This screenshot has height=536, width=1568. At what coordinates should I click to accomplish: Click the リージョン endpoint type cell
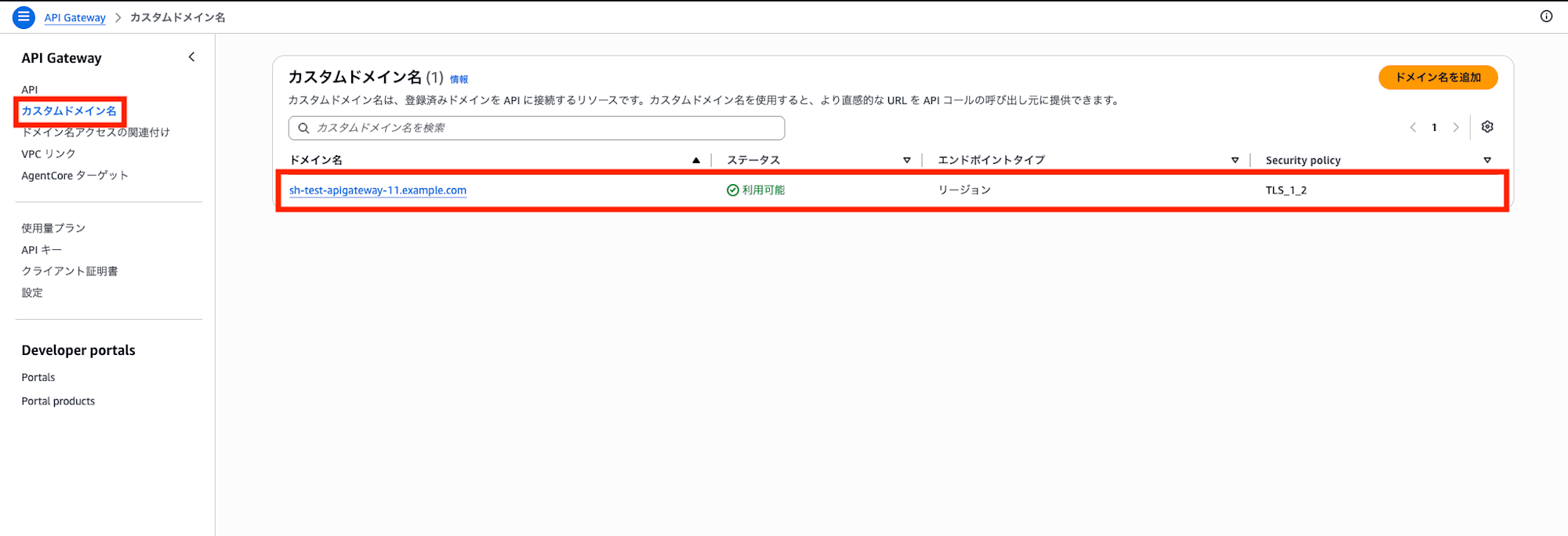[x=964, y=190]
